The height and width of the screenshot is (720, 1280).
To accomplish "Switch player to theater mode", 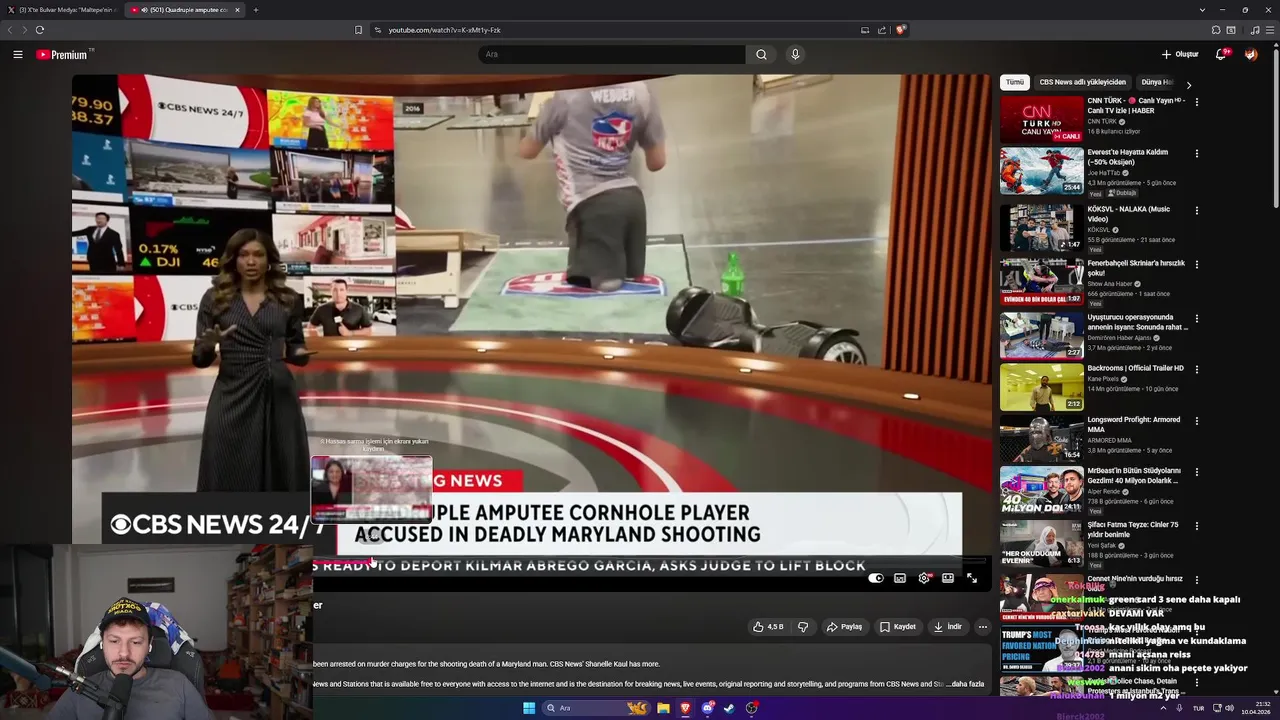I will pos(948,578).
